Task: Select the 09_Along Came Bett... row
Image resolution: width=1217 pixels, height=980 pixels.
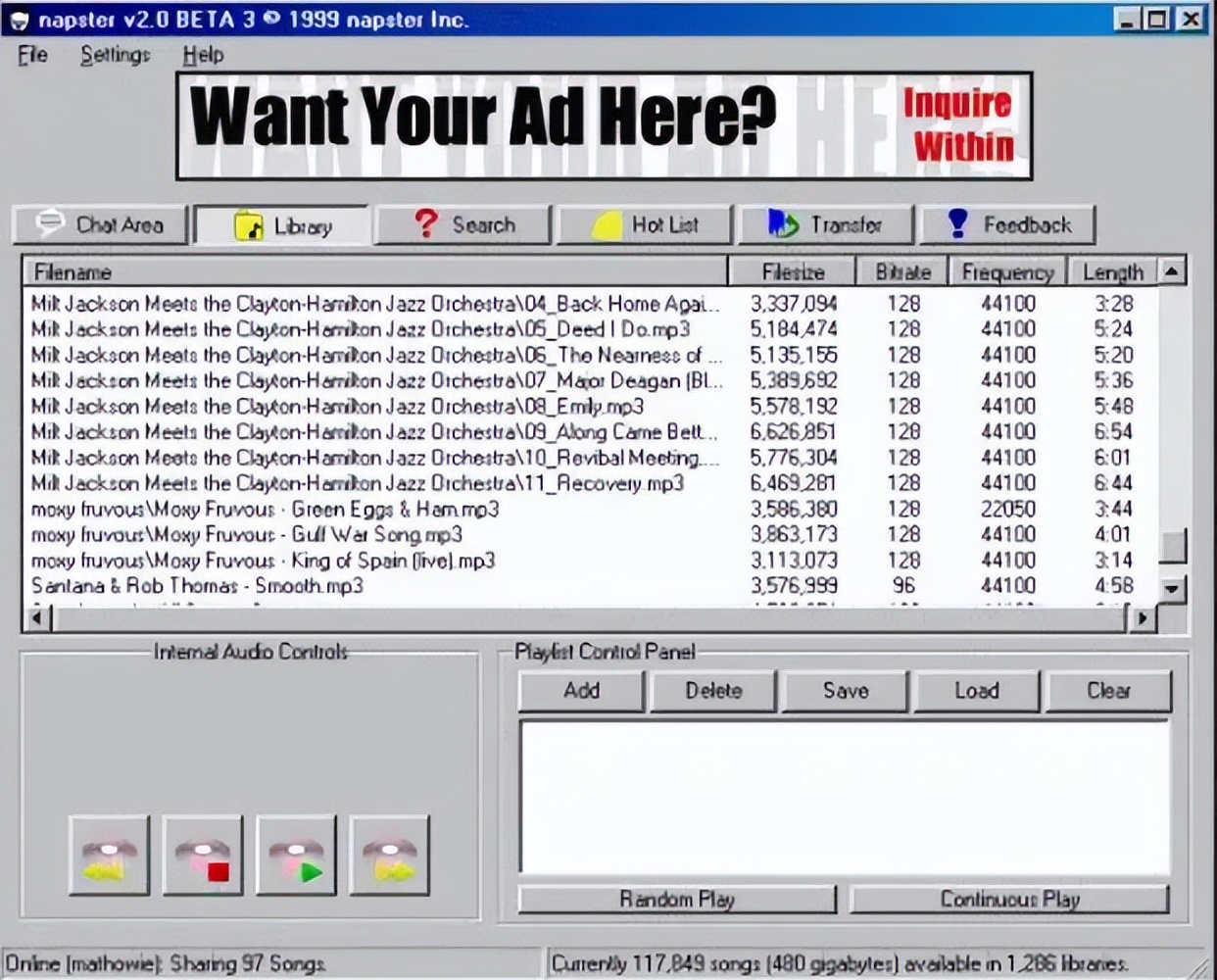Action: (x=590, y=432)
